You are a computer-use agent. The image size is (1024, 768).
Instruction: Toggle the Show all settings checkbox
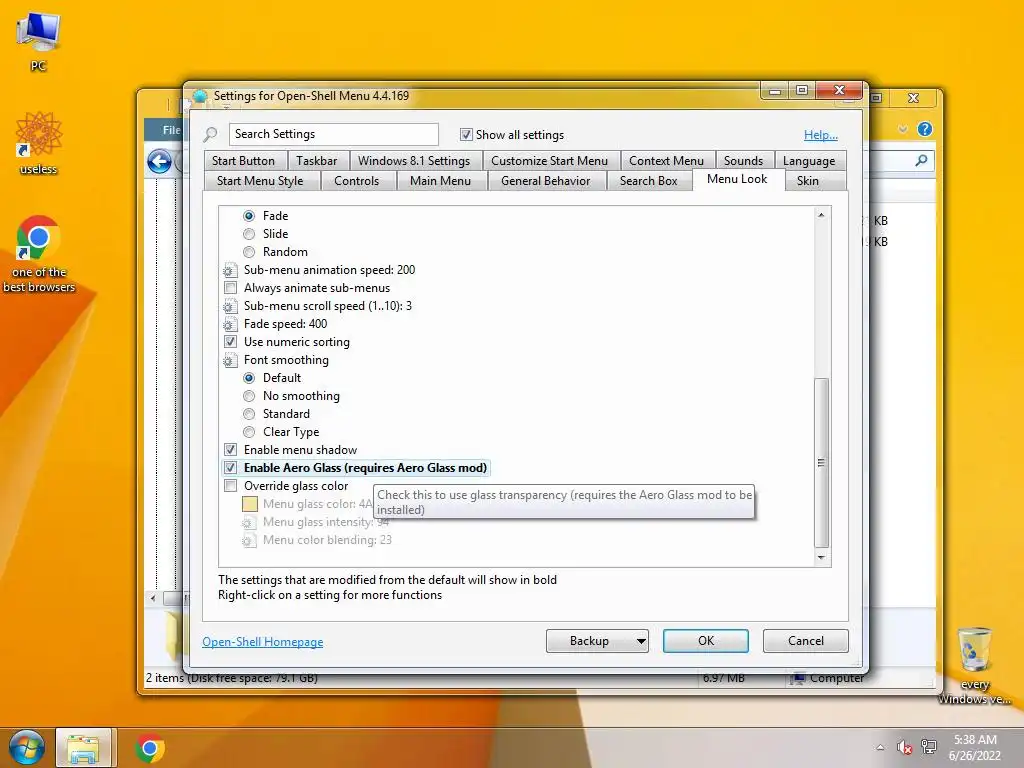(466, 135)
